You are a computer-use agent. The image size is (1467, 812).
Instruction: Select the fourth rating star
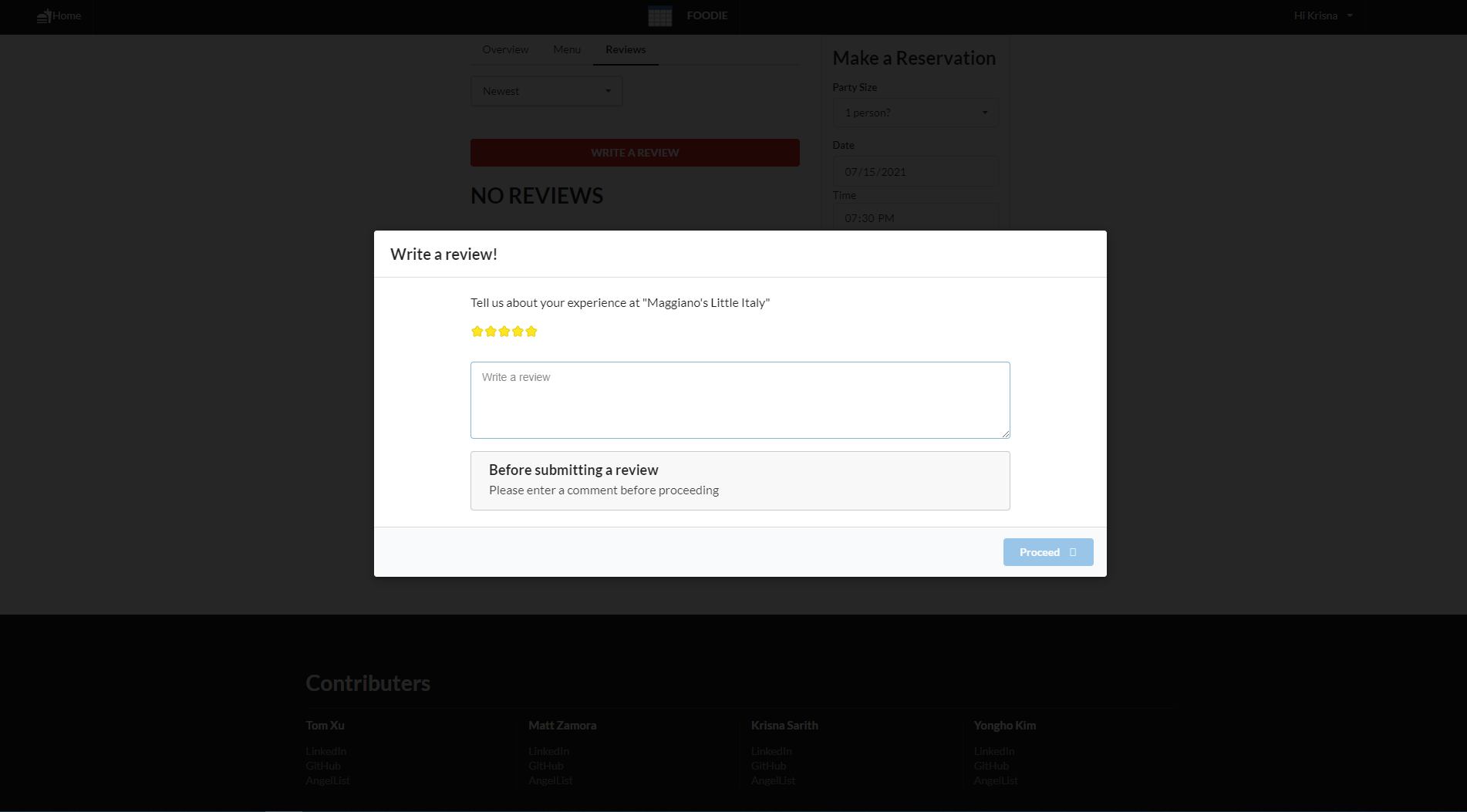click(x=518, y=332)
